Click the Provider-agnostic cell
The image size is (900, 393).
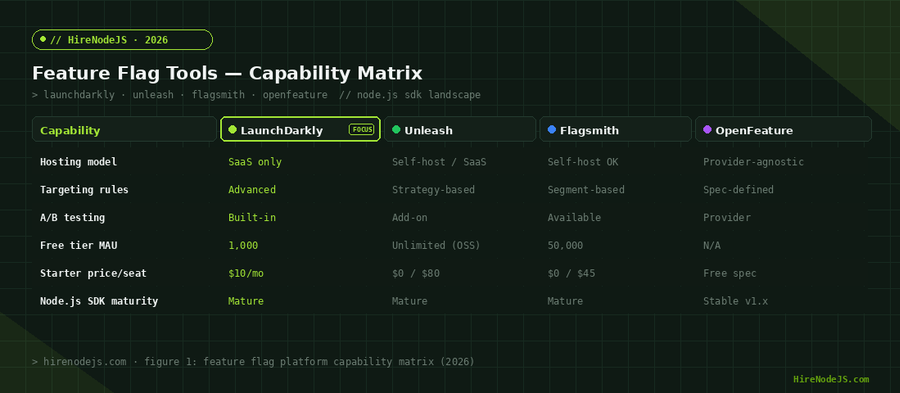(754, 162)
